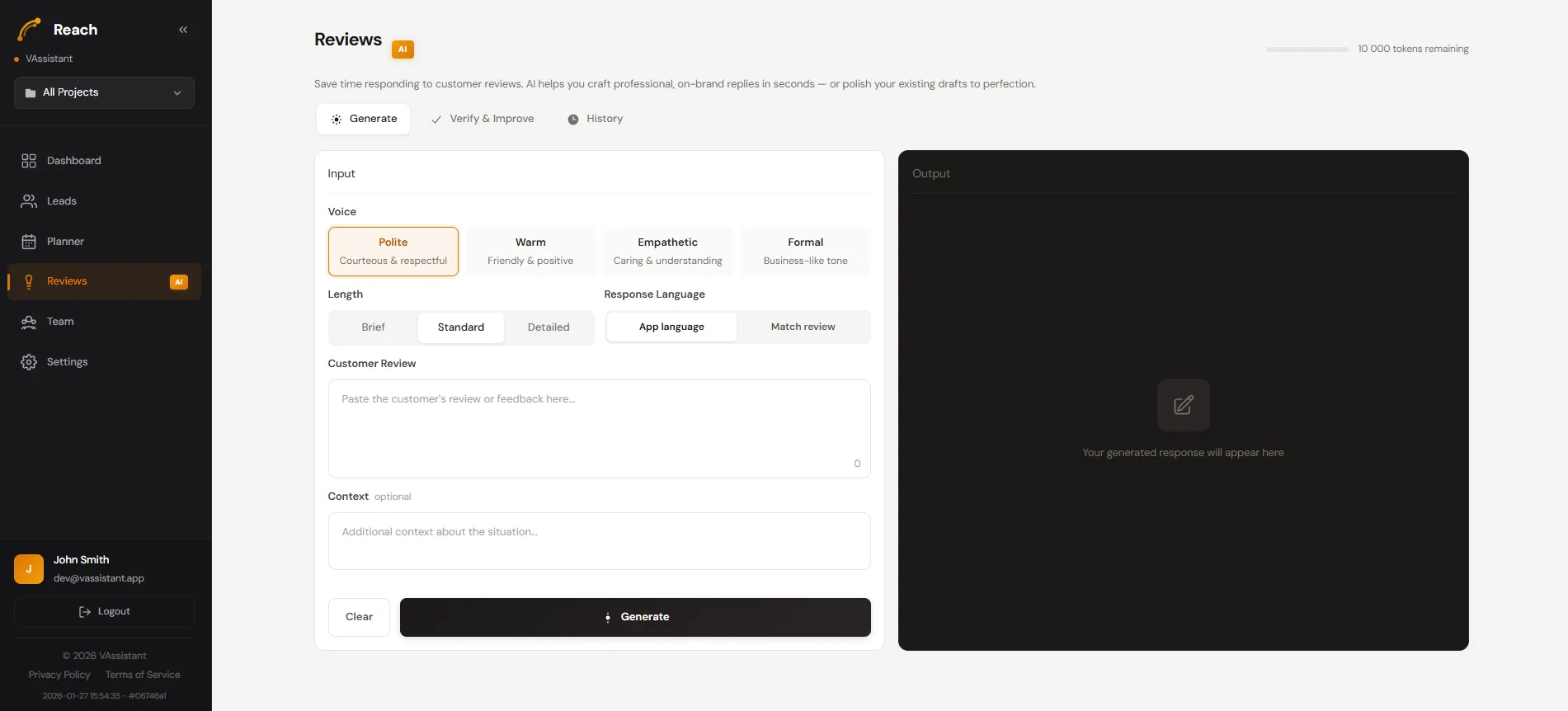Viewport: 1568px width, 711px height.
Task: Click the sparkle icon on Generate tab
Action: pos(337,120)
